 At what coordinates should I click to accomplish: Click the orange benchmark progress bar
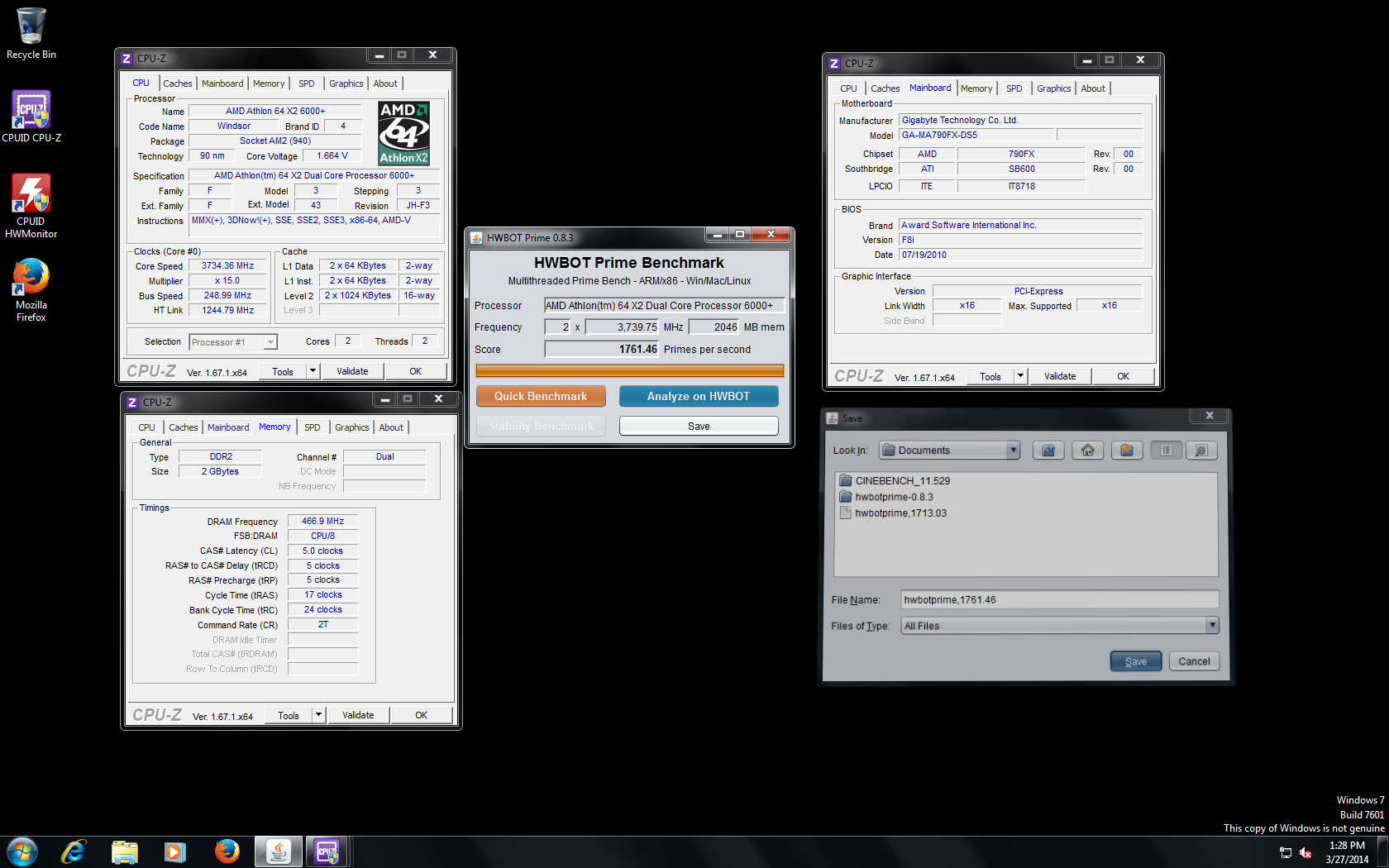pyautogui.click(x=630, y=370)
